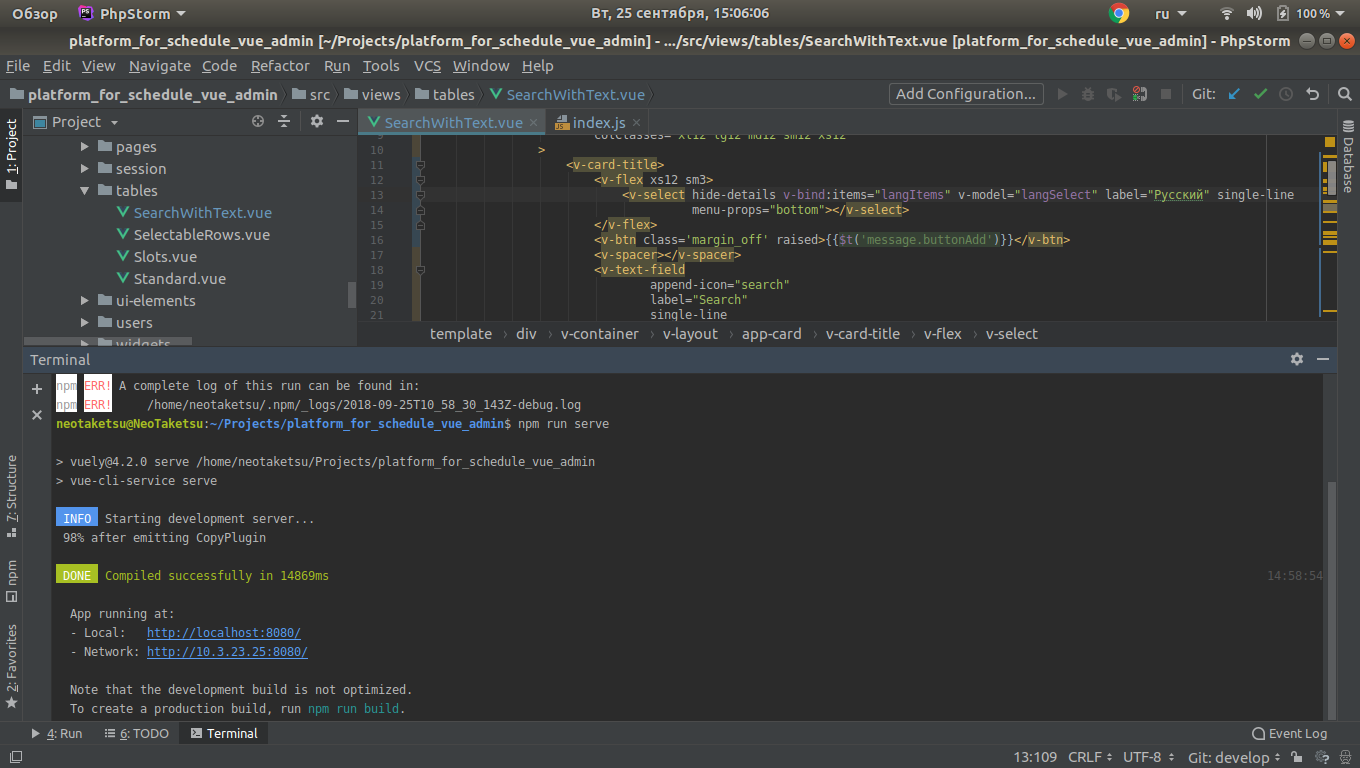Viewport: 1360px width, 768px height.
Task: Open Event Log button
Action: (x=1290, y=733)
